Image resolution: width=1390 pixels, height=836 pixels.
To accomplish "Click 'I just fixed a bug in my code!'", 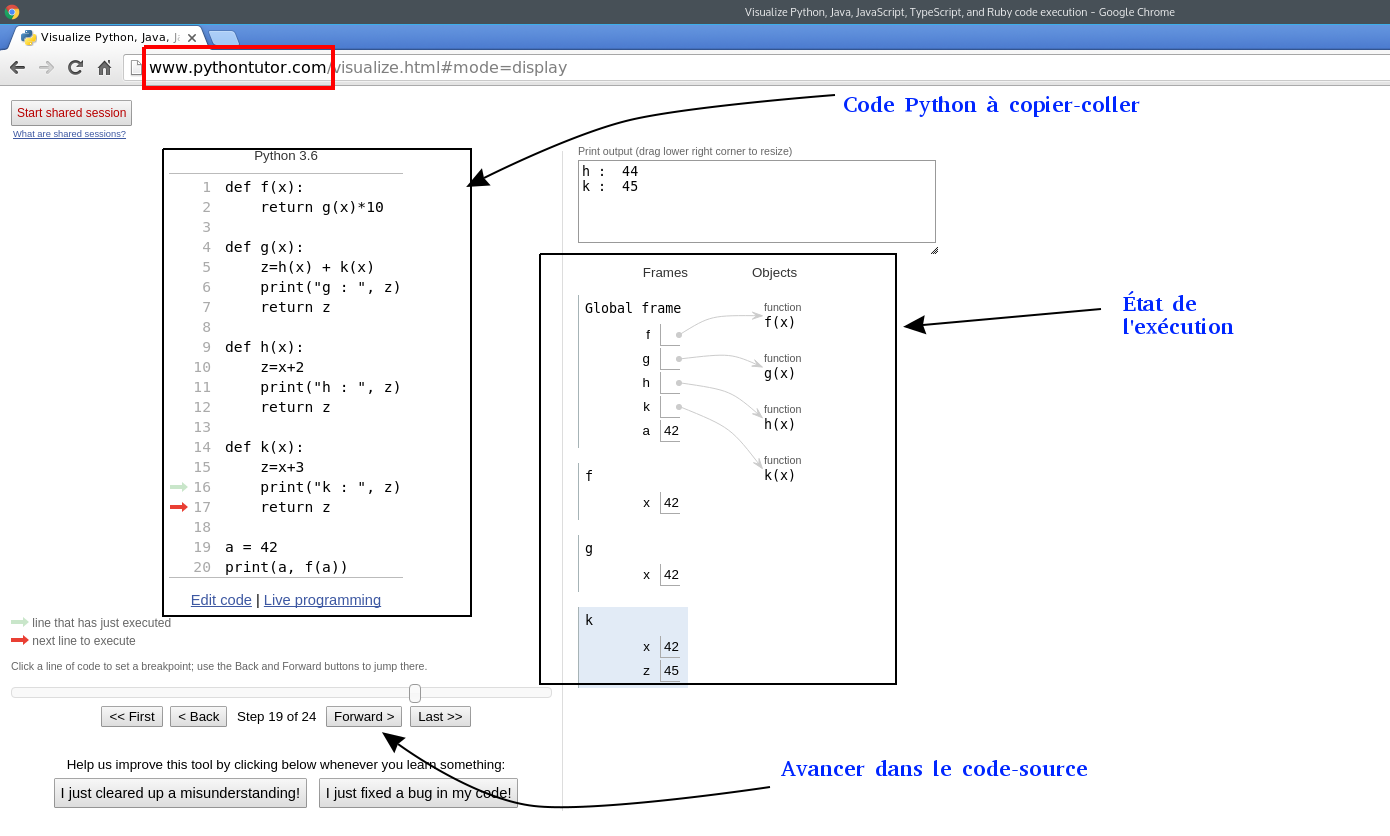I will coord(418,793).
